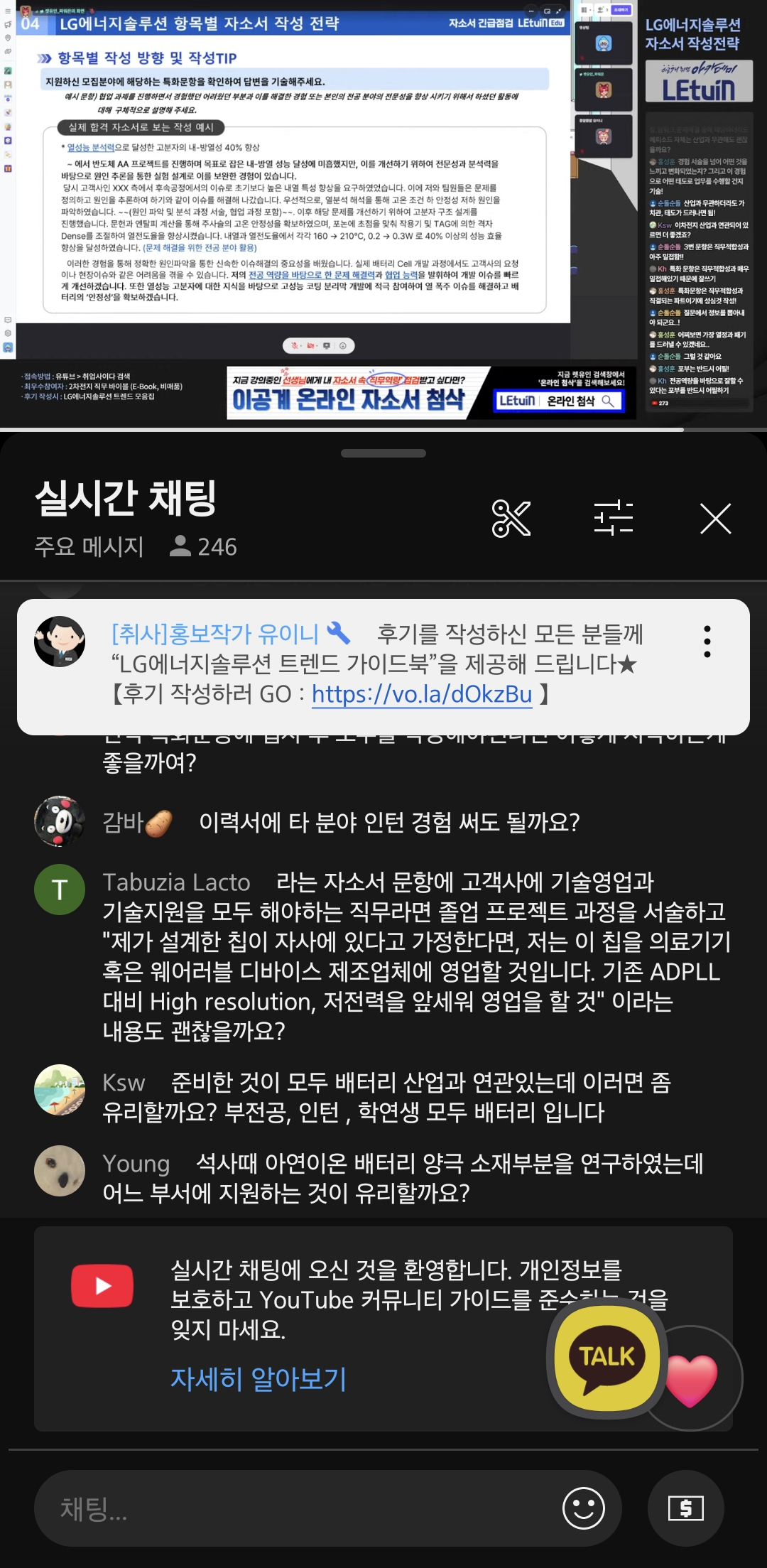Open the vo.la/dOkzBu review link
Image resolution: width=767 pixels, height=1568 pixels.
pyautogui.click(x=422, y=693)
